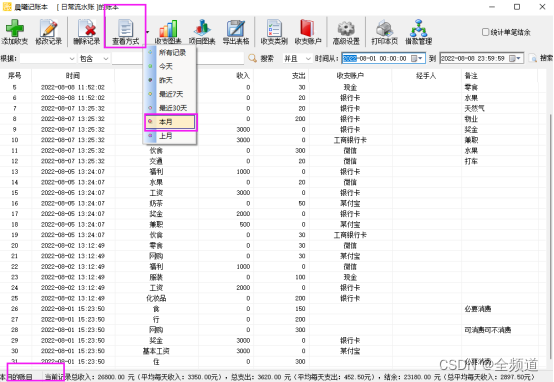Click the 150 expense cell in row 26

tap(300, 309)
